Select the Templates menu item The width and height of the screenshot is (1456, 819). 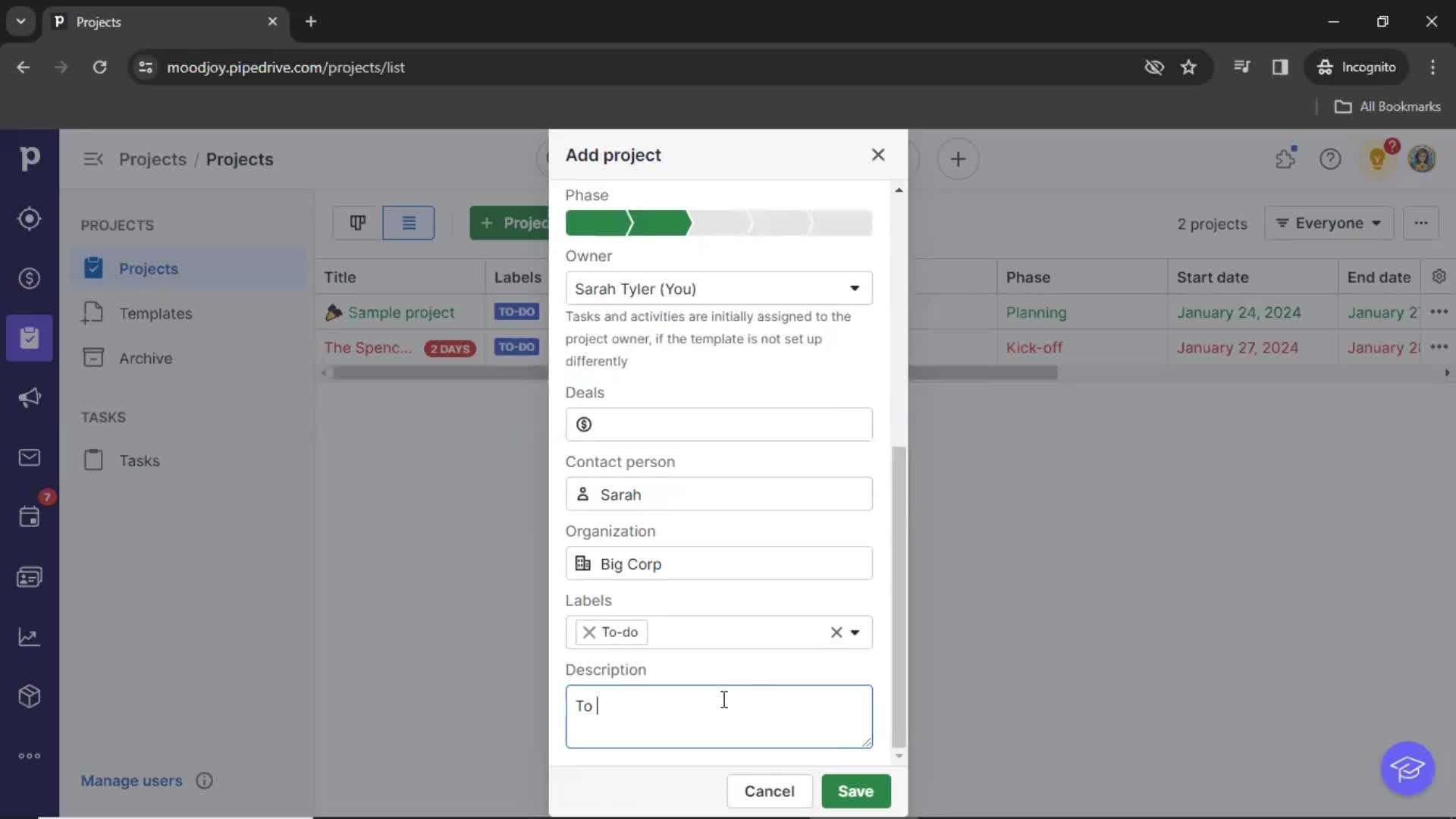point(155,313)
